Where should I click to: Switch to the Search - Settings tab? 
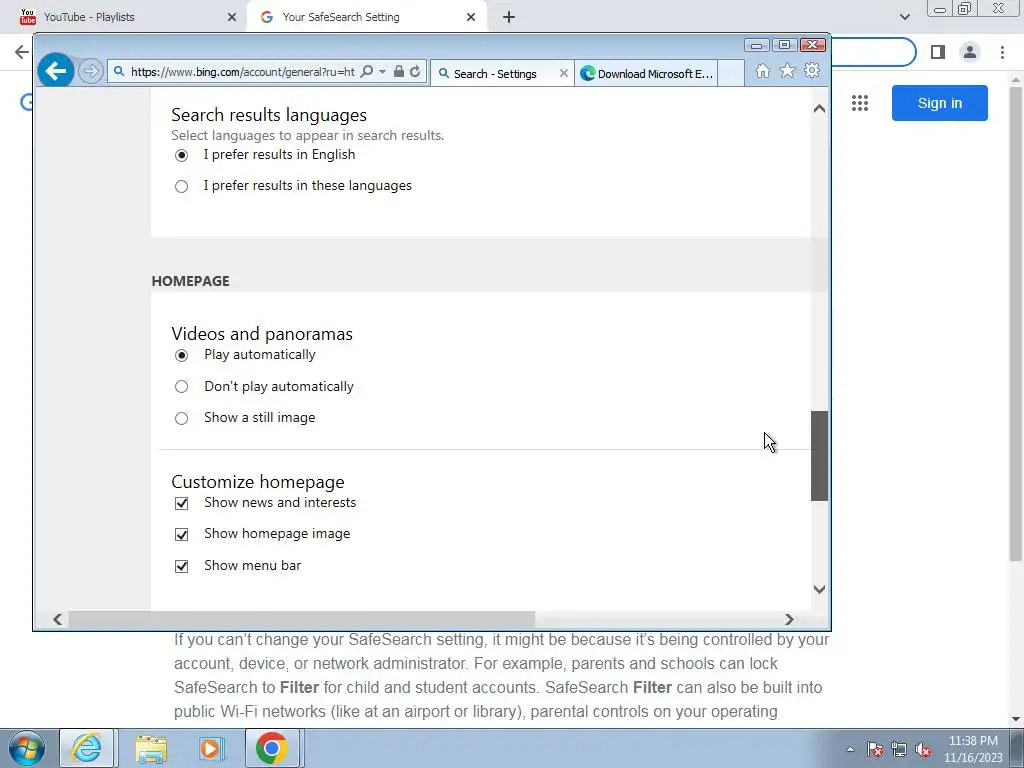coord(495,73)
